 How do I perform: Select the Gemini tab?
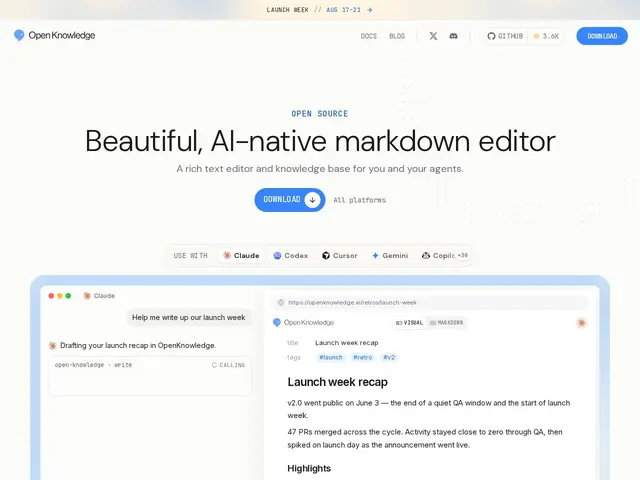(390, 256)
